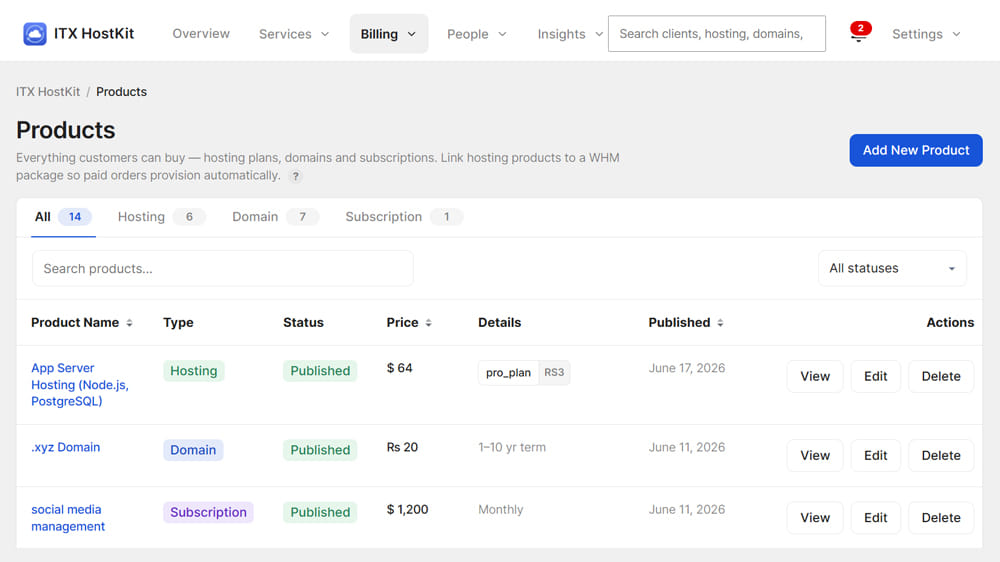Click the Products breadcrumb text
The height and width of the screenshot is (562, 1000).
pos(121,92)
